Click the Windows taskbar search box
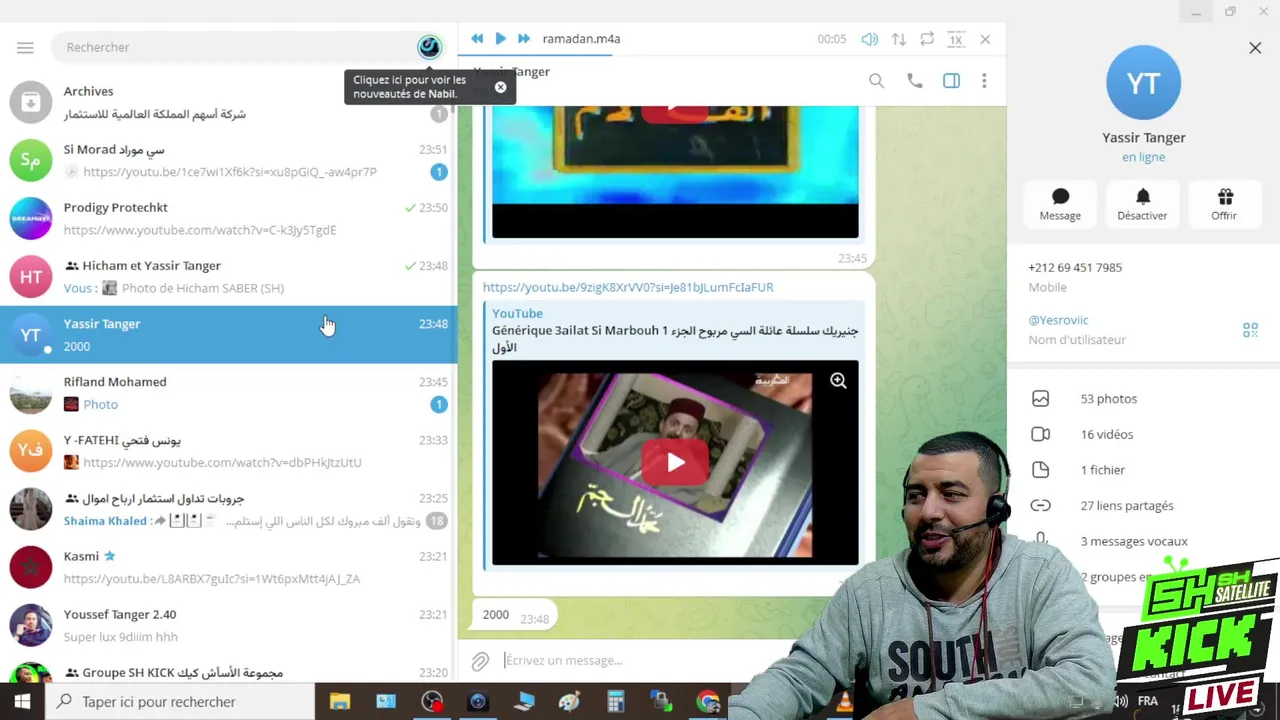The height and width of the screenshot is (720, 1280). [x=181, y=702]
